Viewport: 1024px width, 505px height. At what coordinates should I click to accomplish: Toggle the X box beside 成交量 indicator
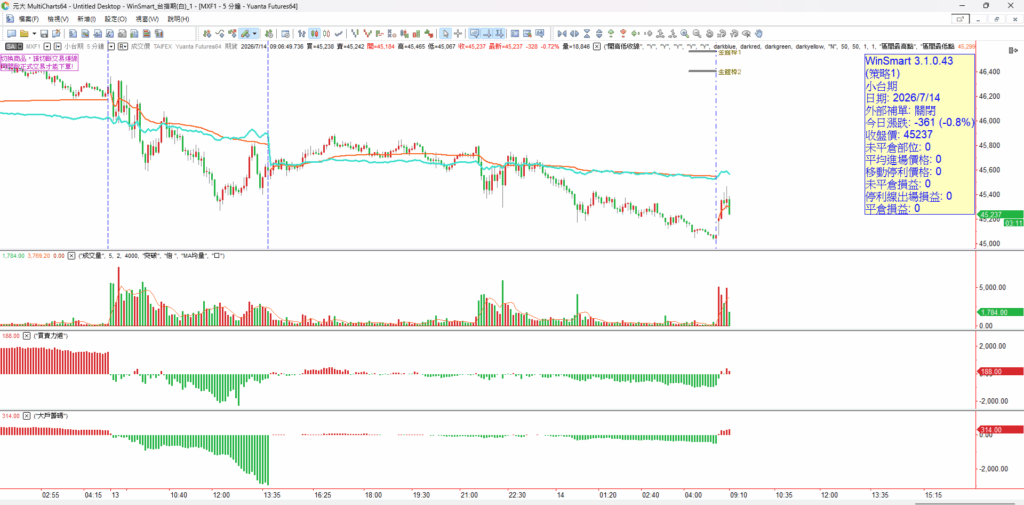pyautogui.click(x=72, y=256)
